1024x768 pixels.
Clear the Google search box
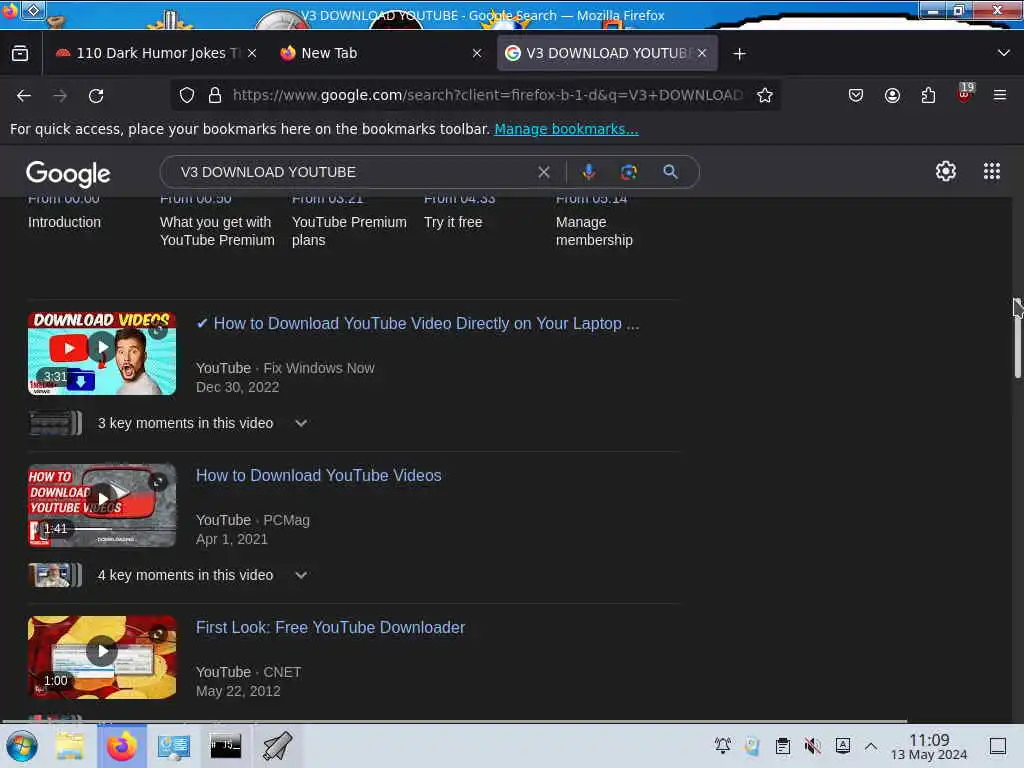tap(543, 172)
